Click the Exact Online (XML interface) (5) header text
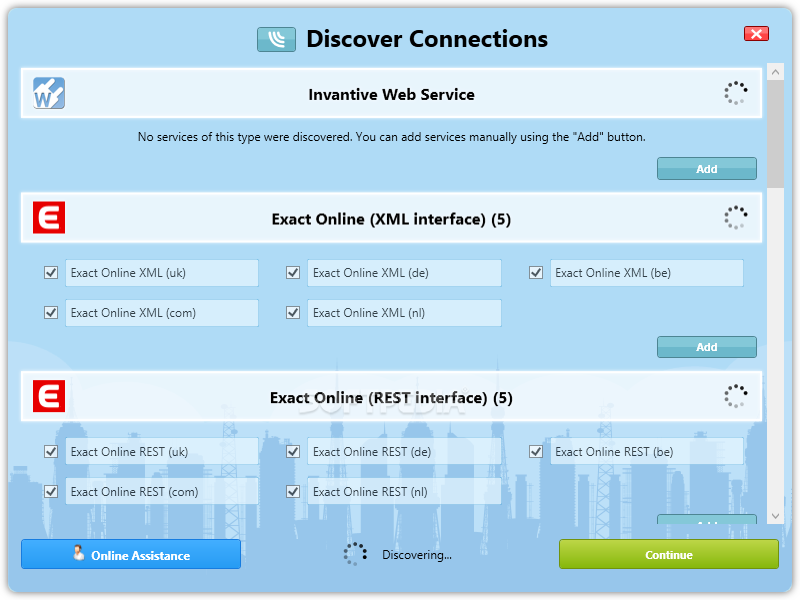This screenshot has width=800, height=600. 391,219
